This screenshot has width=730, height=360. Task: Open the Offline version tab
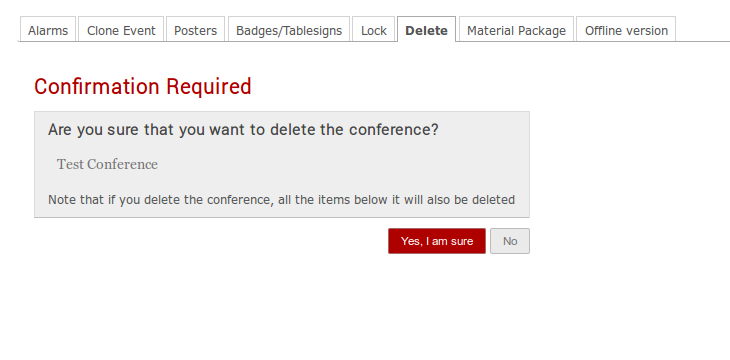626,30
